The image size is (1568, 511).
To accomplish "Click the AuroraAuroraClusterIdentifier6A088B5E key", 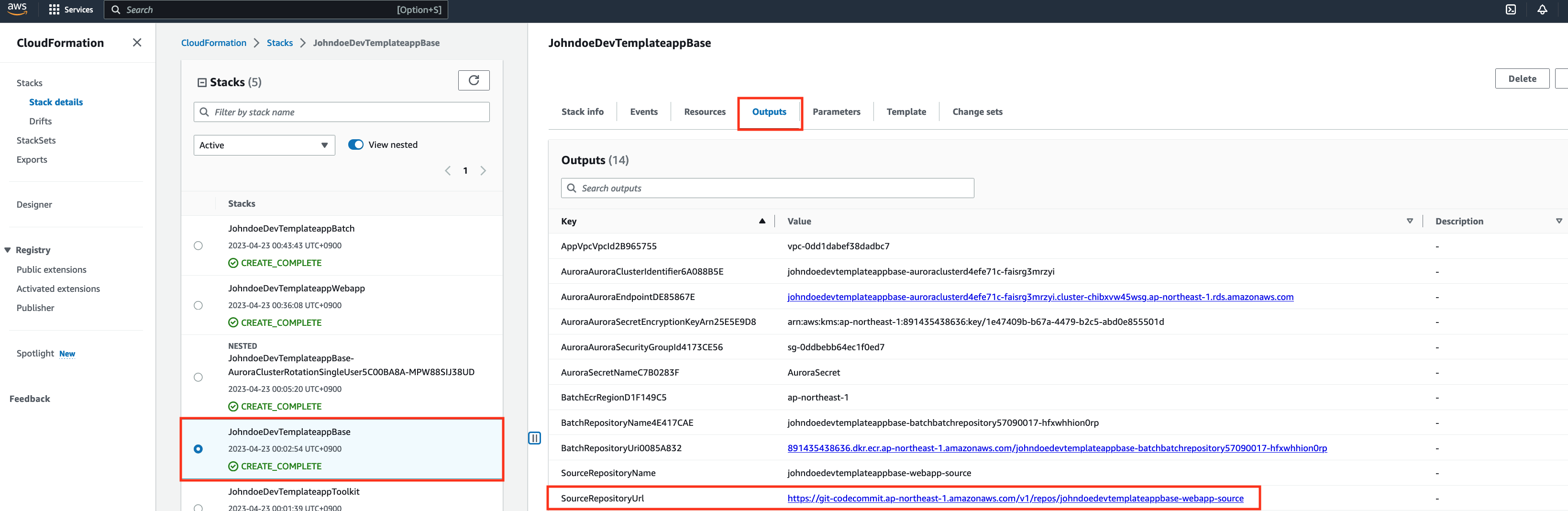I will [642, 272].
